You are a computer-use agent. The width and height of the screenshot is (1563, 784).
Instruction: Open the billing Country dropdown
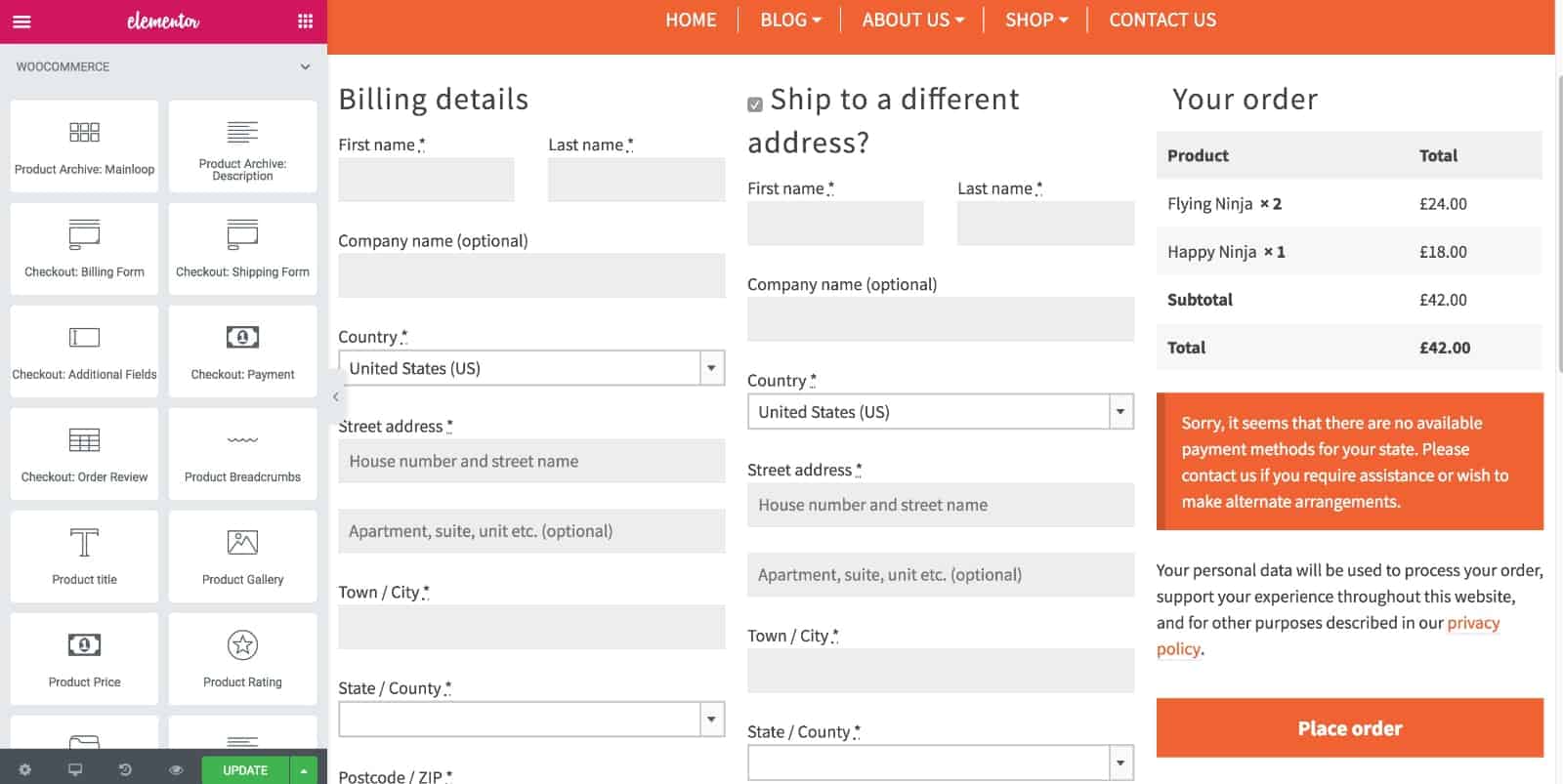[x=531, y=368]
